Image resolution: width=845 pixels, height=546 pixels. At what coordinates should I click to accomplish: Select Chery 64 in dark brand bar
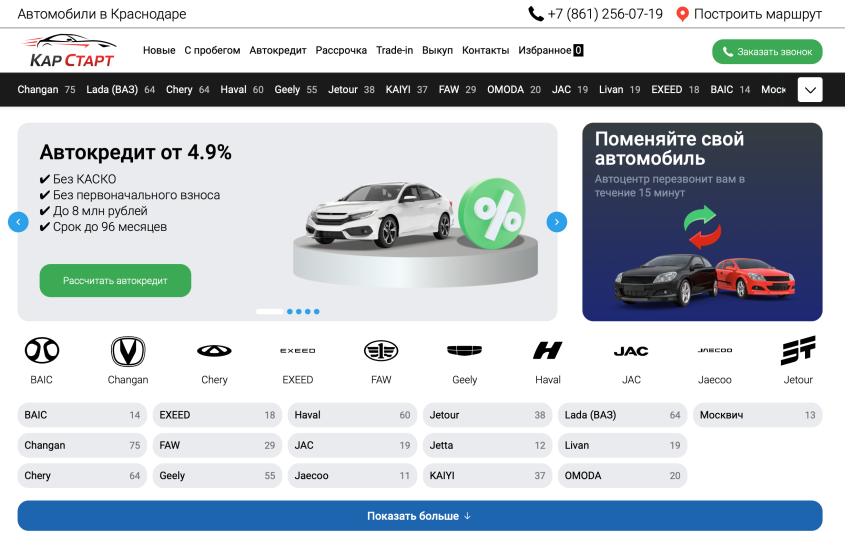tap(188, 89)
